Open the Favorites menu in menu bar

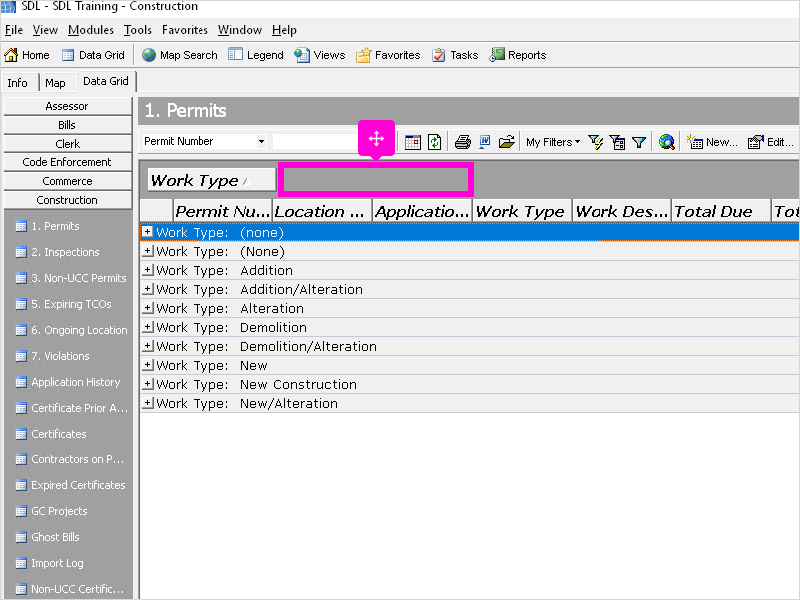click(x=185, y=30)
